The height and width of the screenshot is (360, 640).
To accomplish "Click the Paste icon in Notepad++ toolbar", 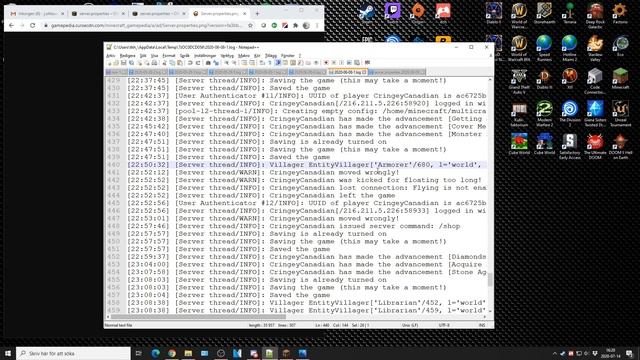I will click(180, 63).
